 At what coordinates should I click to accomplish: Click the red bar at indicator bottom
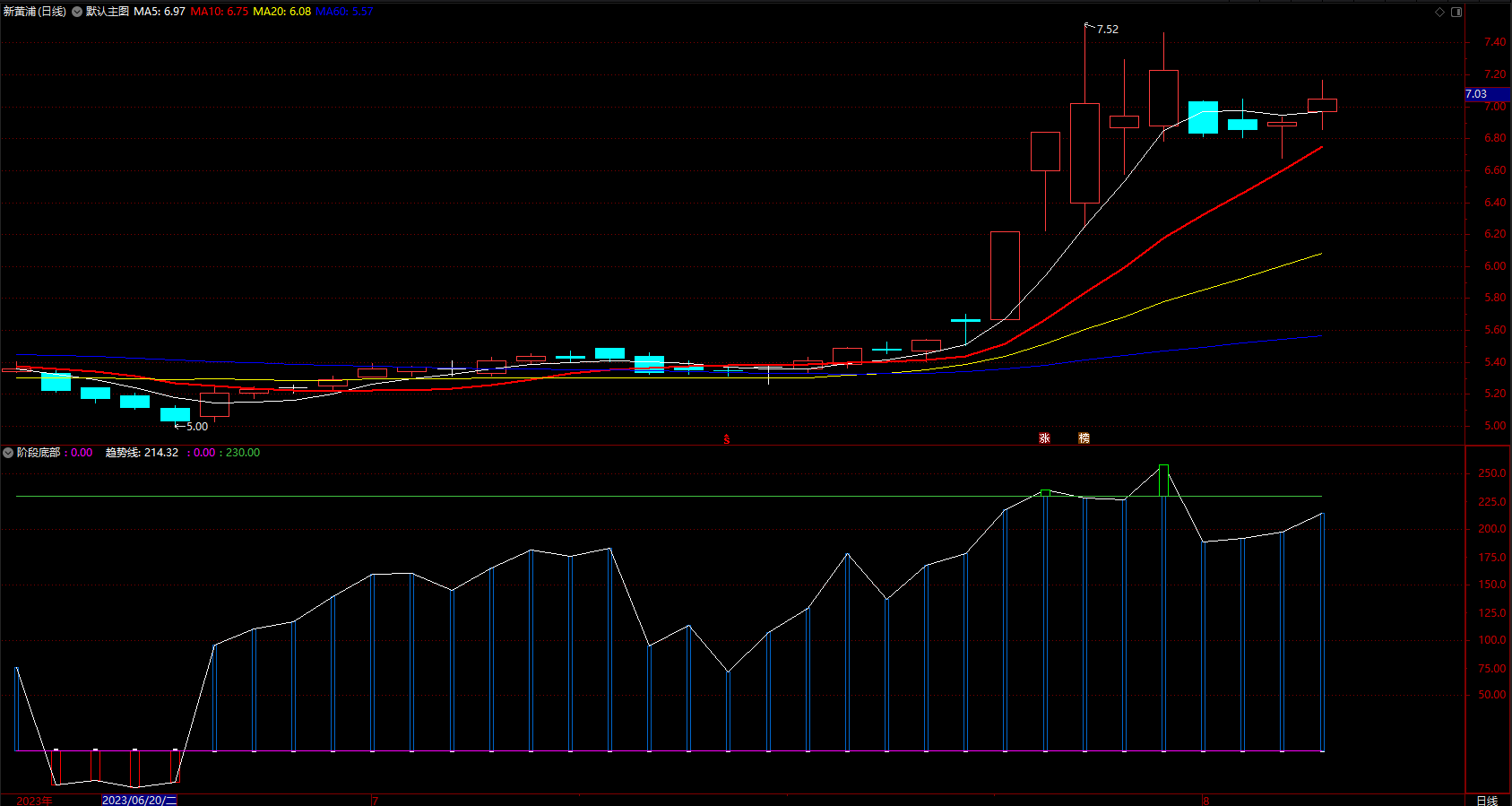click(175, 767)
